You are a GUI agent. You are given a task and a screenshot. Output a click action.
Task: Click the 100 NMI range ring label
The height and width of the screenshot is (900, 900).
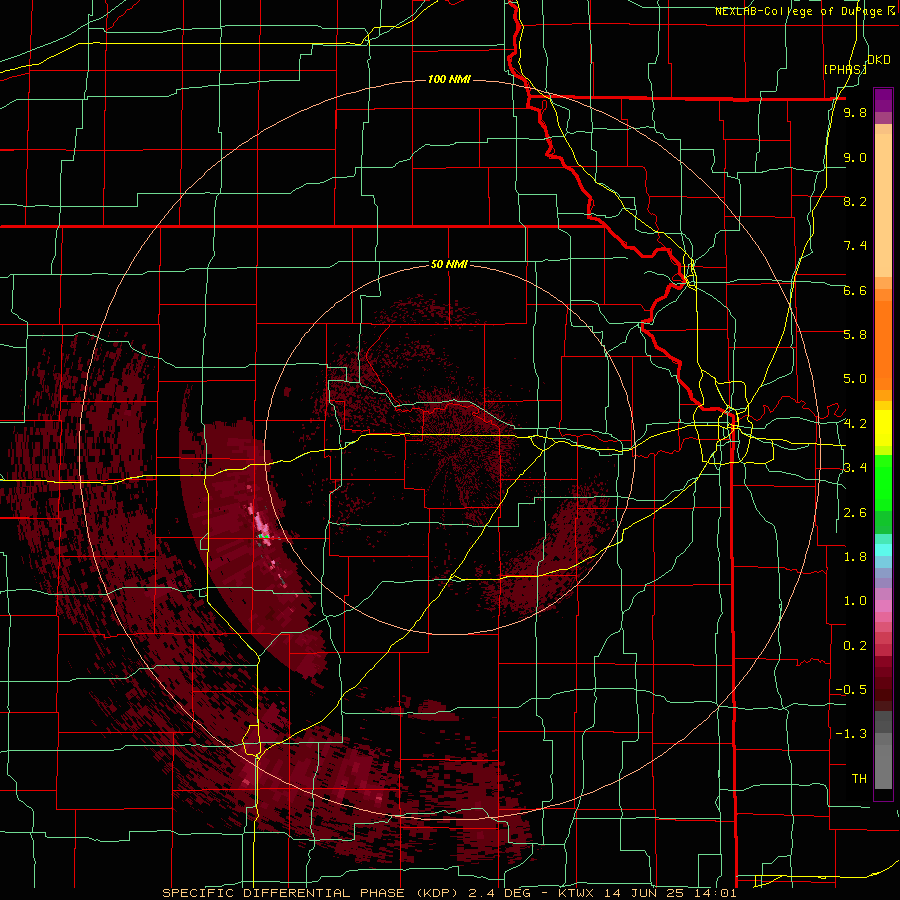449,79
